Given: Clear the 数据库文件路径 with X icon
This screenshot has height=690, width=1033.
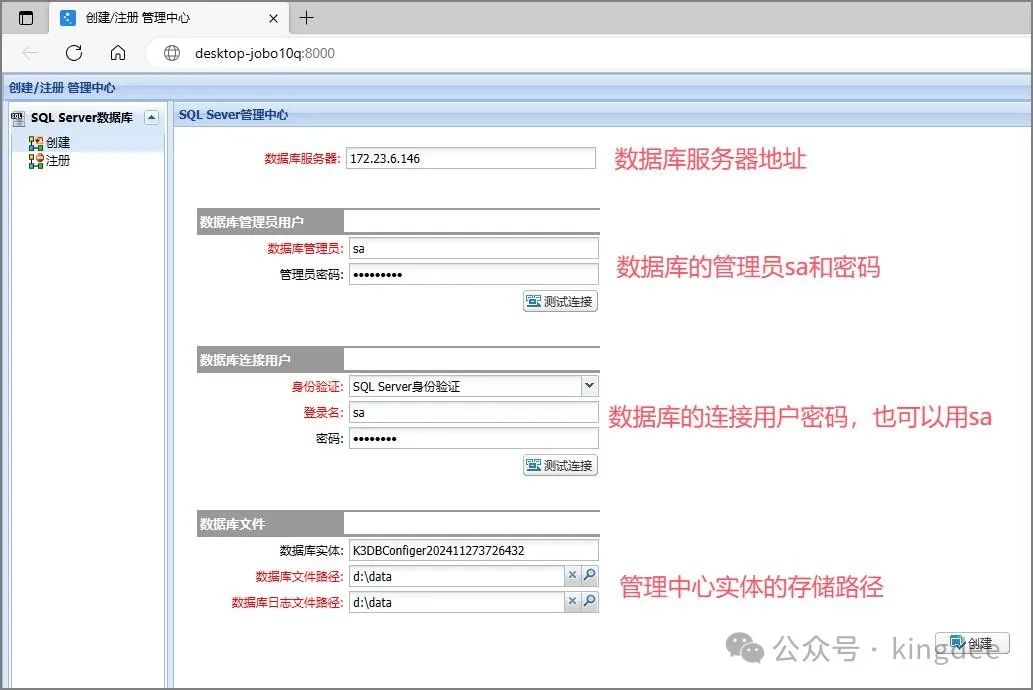Looking at the screenshot, I should (572, 575).
